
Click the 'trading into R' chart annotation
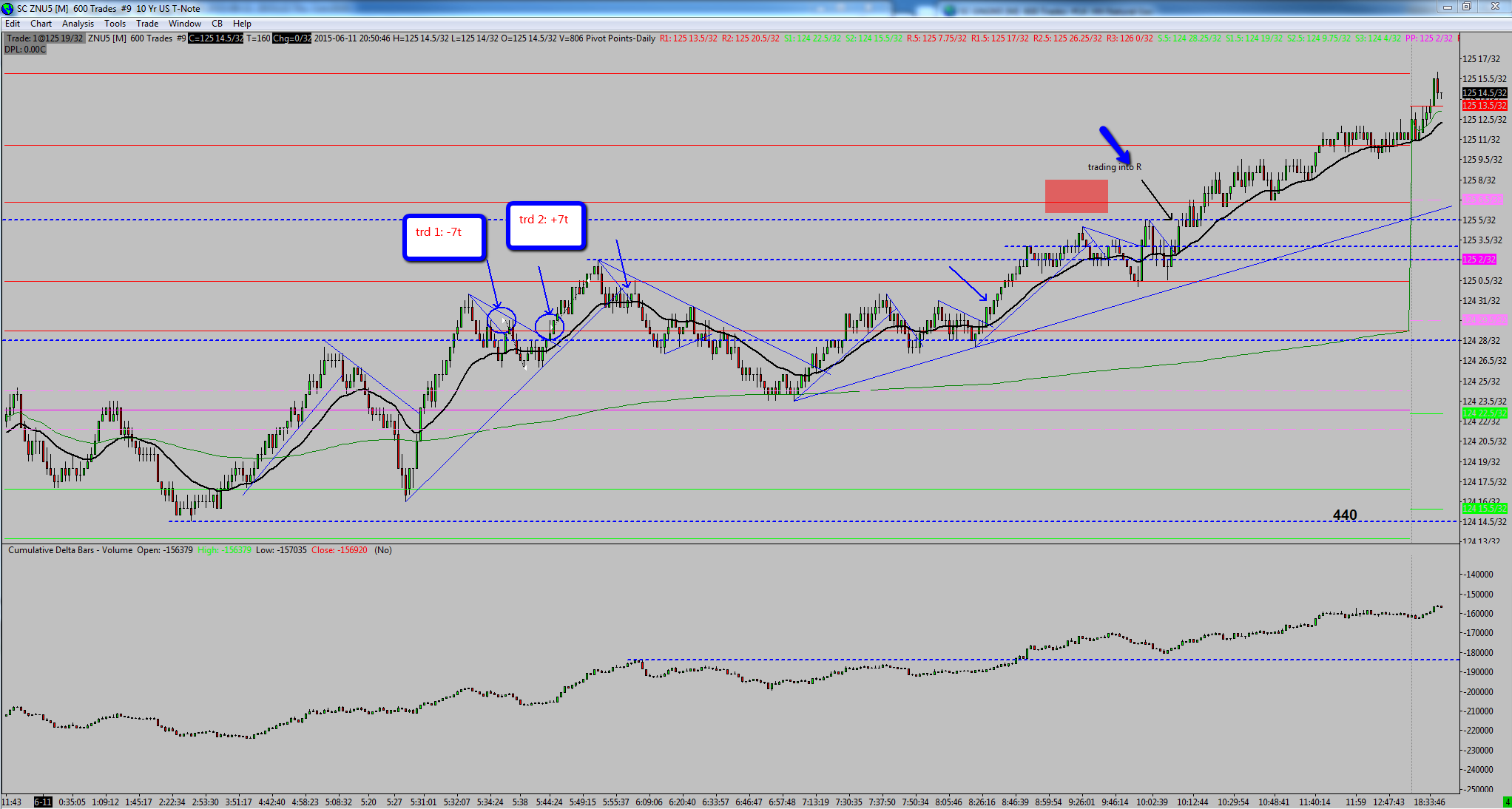(x=1114, y=167)
